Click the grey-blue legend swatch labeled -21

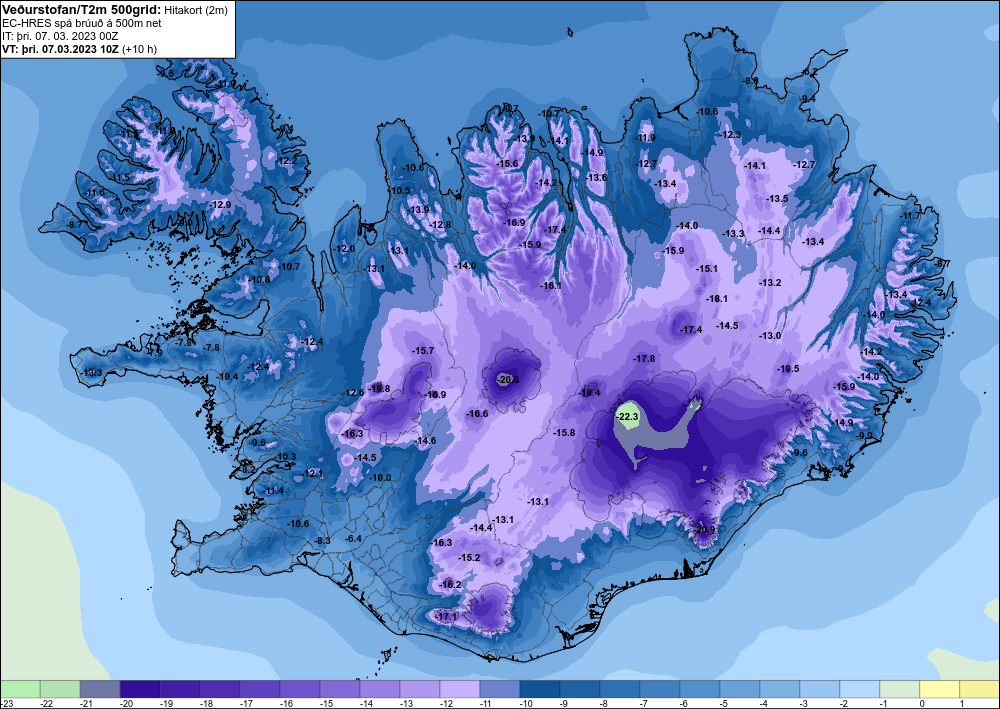[x=100, y=689]
